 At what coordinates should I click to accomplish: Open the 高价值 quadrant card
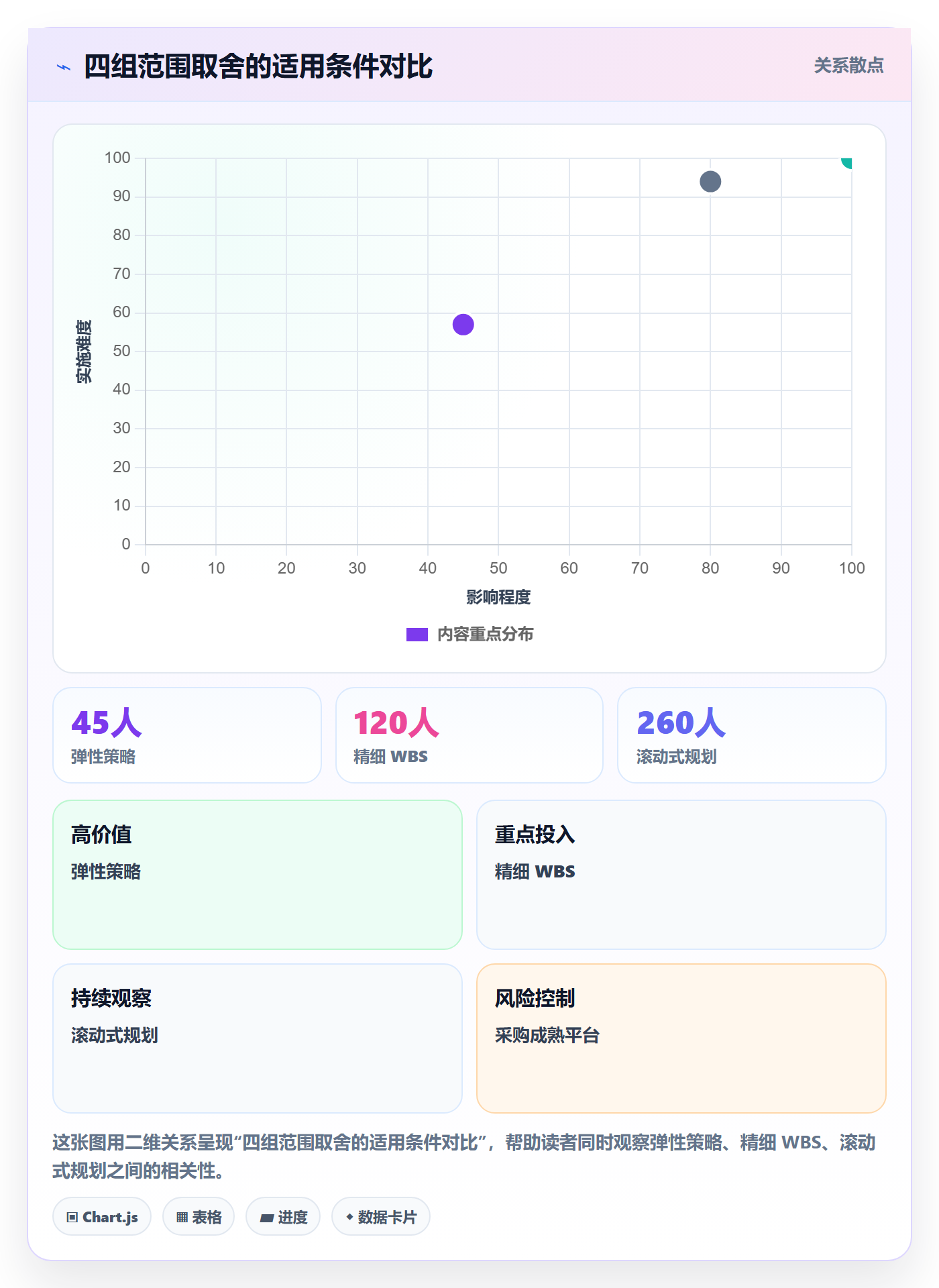point(258,875)
